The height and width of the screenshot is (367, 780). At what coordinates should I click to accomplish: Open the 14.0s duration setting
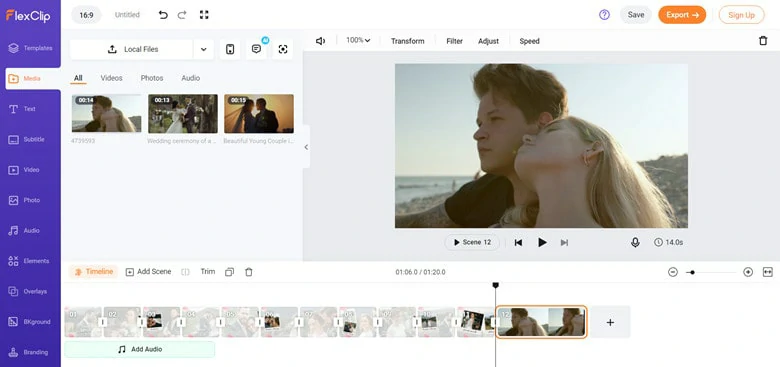pos(669,242)
